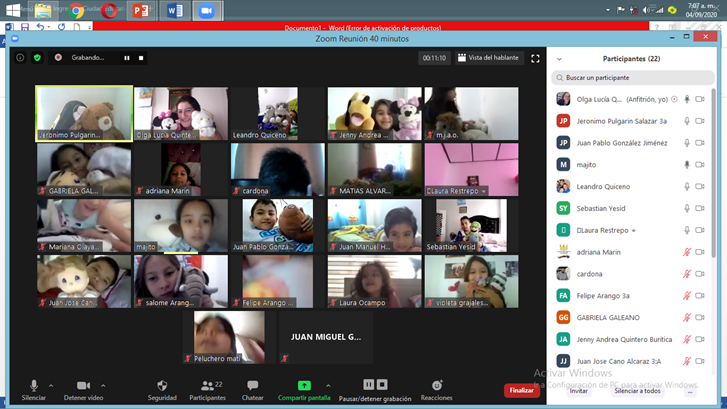Click the Silenciar a todos button

click(x=637, y=391)
